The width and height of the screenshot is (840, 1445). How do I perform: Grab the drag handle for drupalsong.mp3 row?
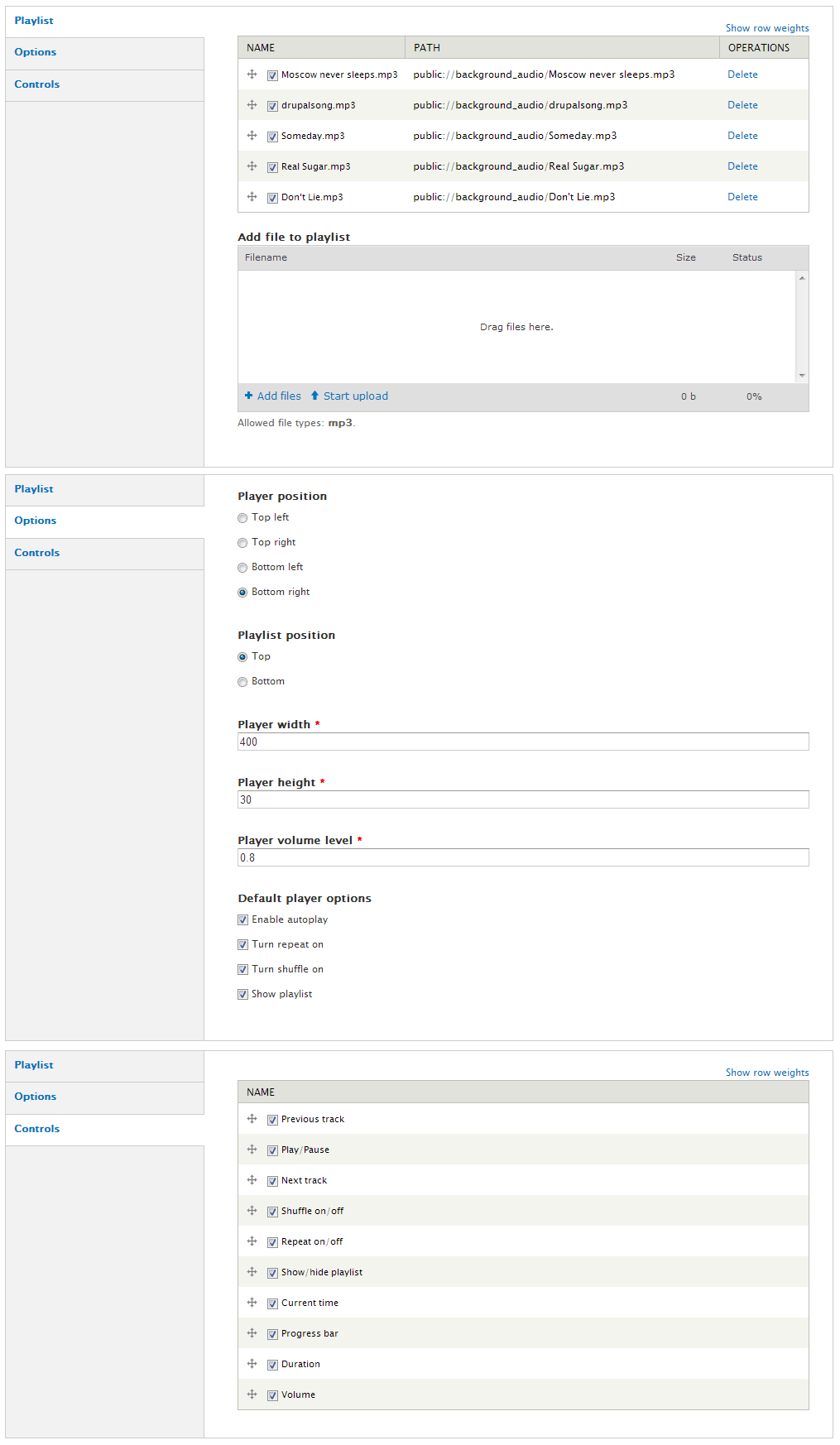[x=252, y=105]
